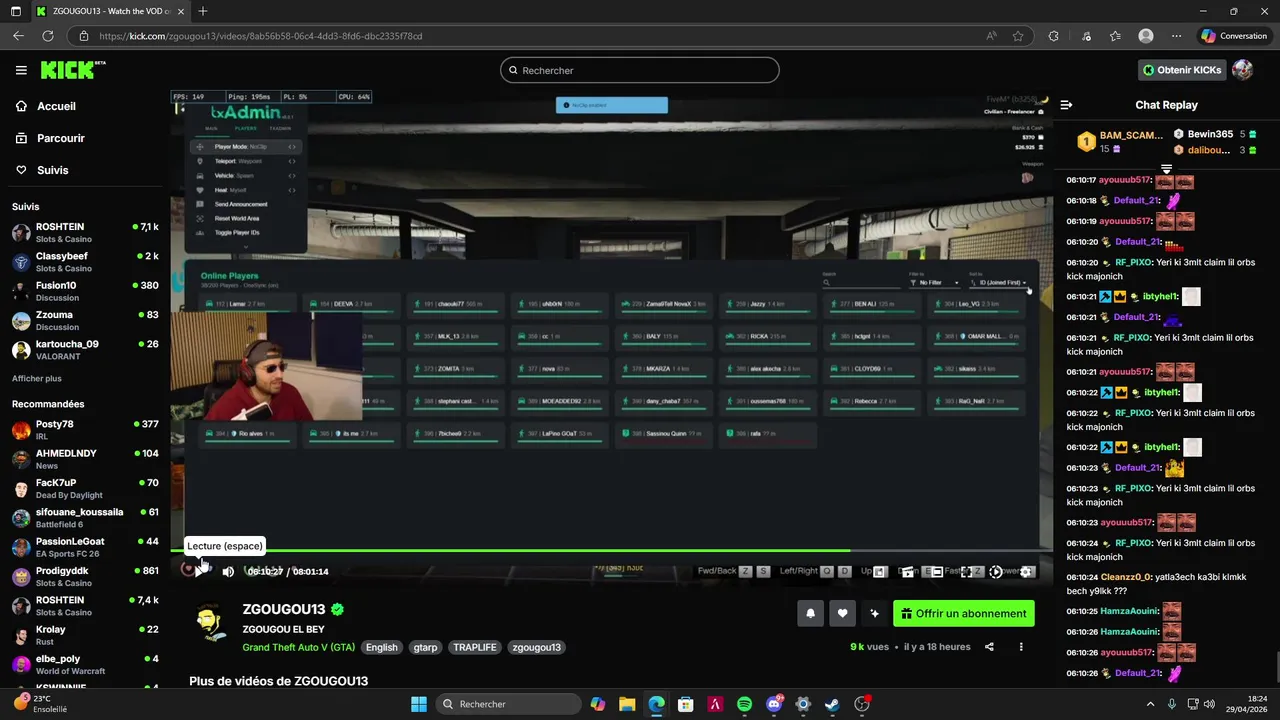The image size is (1280, 720).
Task: Open the Krolay Rust channel
Action: click(x=85, y=635)
